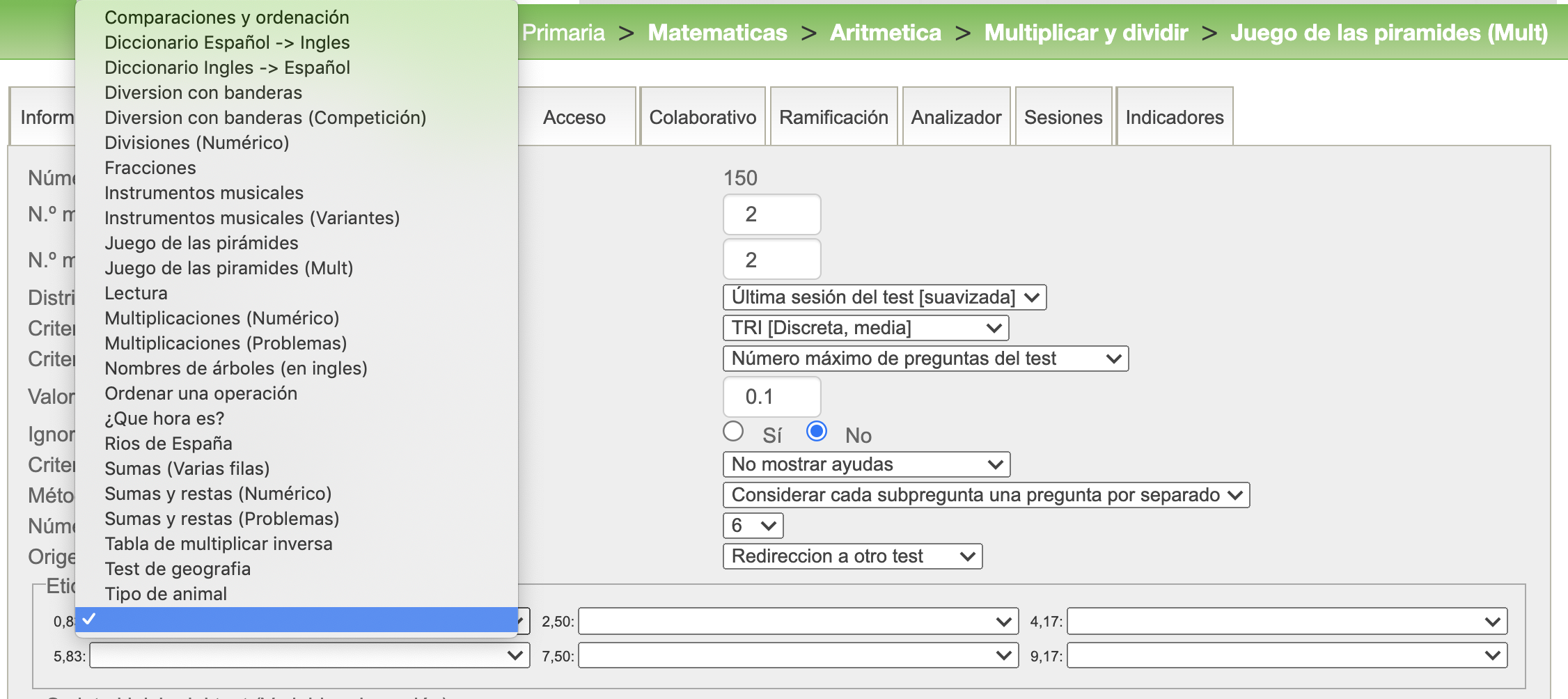Choose 'Diversion con banderas (Competición)' option
This screenshot has height=699, width=1568.
tap(265, 118)
